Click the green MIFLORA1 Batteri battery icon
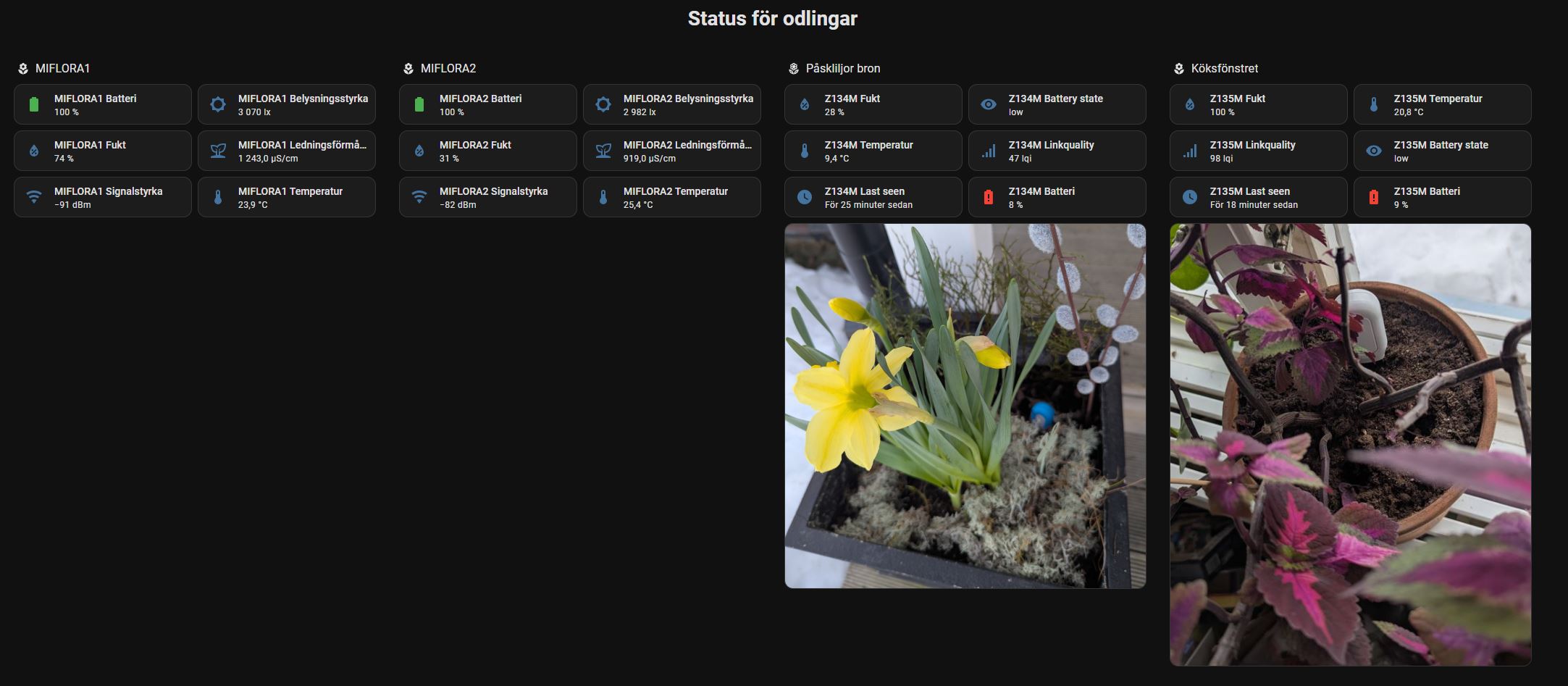This screenshot has height=686, width=1568. click(34, 104)
